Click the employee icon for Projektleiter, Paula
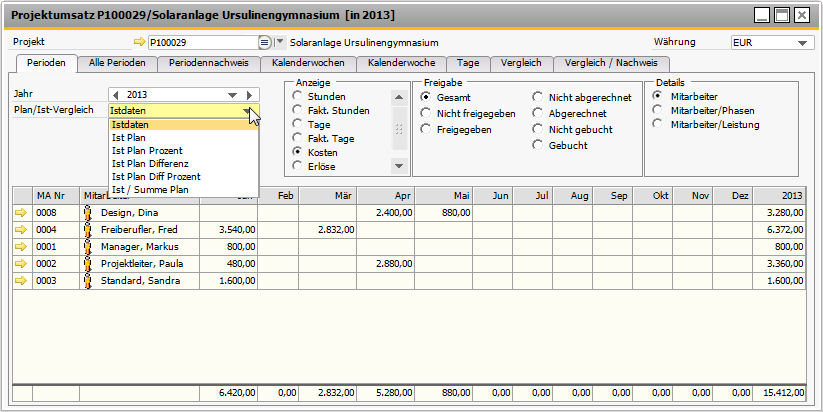 click(x=87, y=263)
